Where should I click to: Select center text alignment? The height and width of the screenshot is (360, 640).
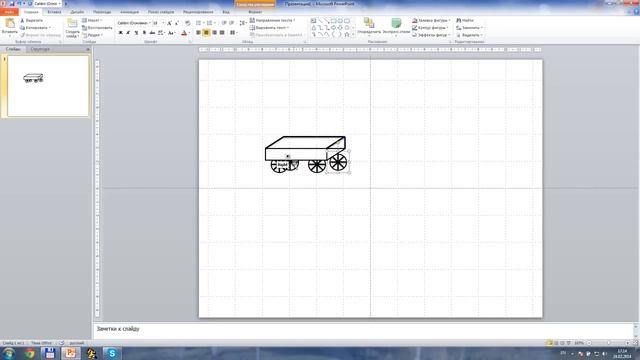coord(206,33)
